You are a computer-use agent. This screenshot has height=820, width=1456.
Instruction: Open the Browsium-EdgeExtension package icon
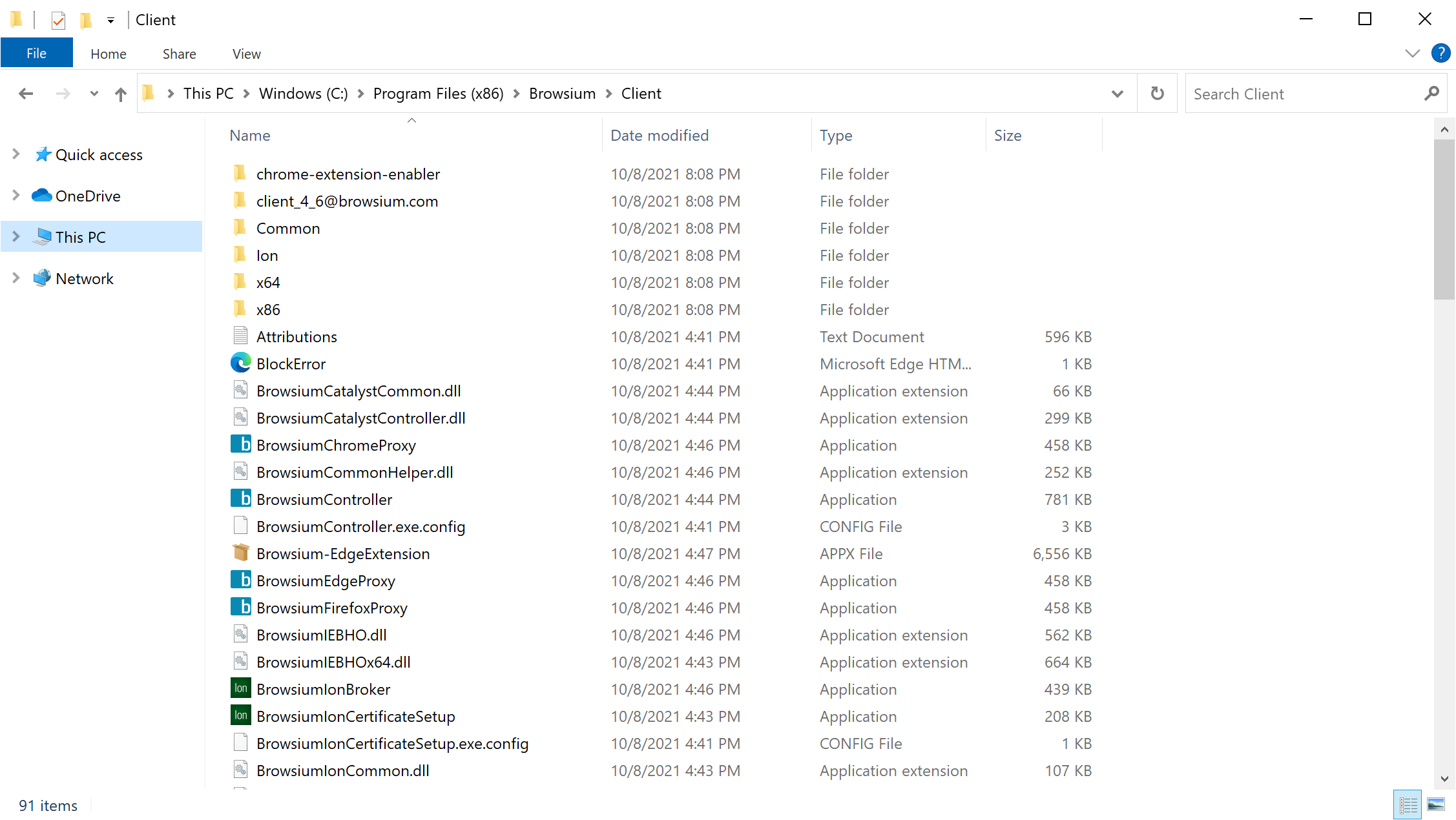click(240, 553)
